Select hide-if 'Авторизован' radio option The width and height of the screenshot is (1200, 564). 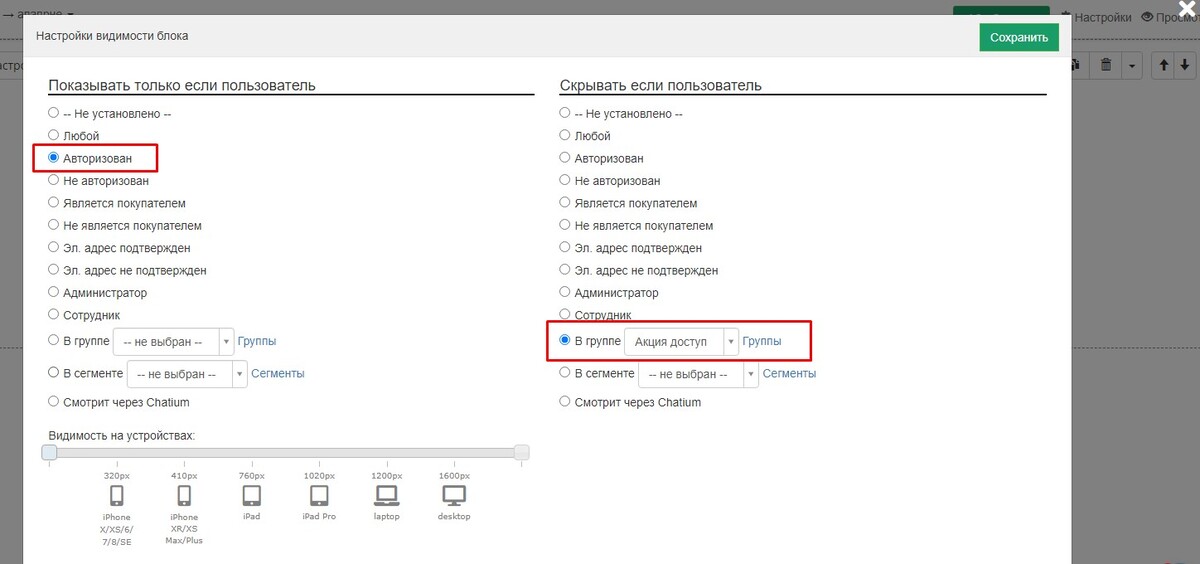[x=566, y=157]
